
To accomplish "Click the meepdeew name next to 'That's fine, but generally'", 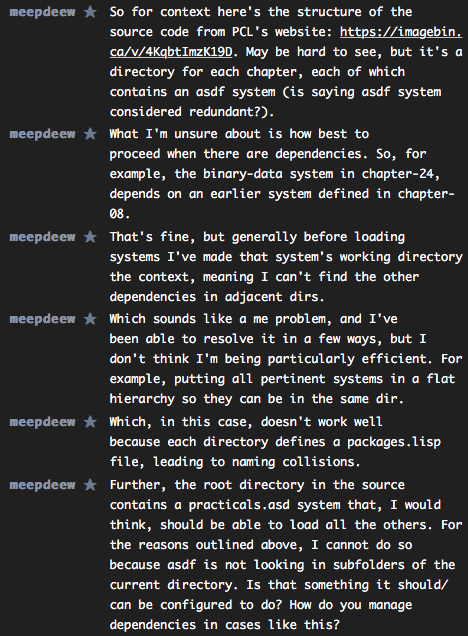I will (x=42, y=237).
